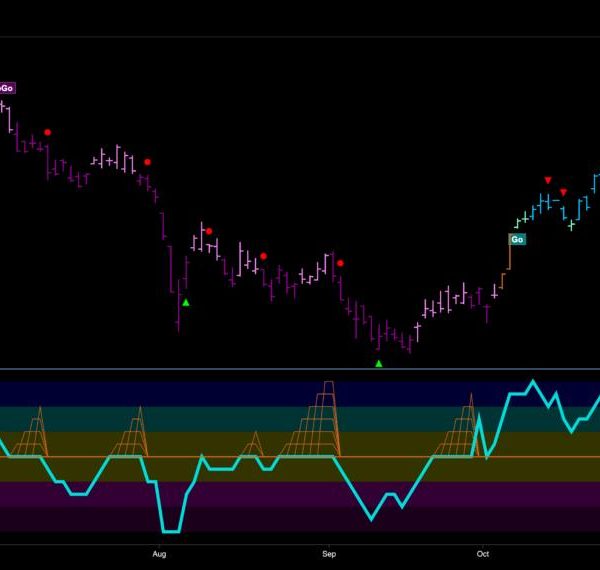Click the teal Go trend label
This screenshot has height=570, width=600.
pyautogui.click(x=517, y=239)
